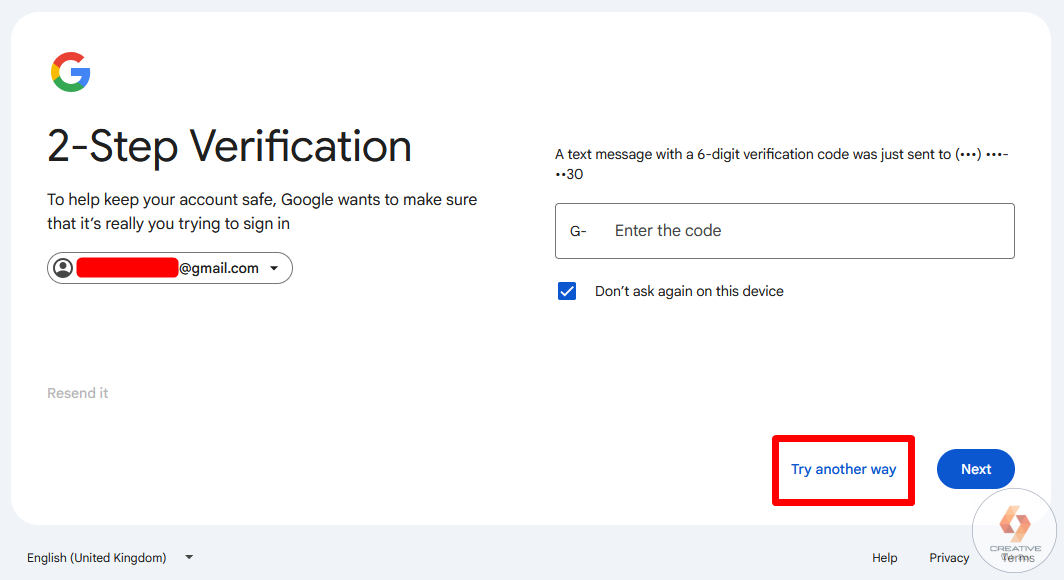The image size is (1064, 580).
Task: Click the "To help keep your account safe" text
Action: coord(262,212)
